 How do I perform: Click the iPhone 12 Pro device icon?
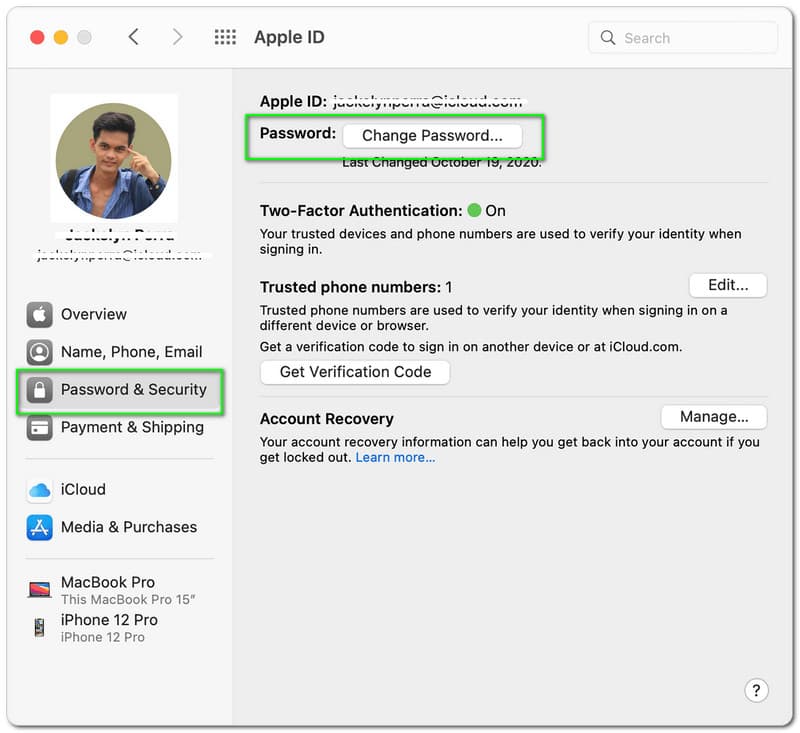tap(39, 627)
